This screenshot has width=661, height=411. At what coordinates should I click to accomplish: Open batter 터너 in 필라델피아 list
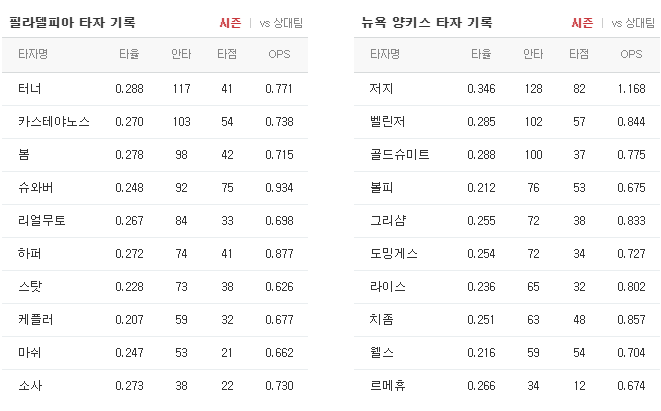click(x=30, y=89)
